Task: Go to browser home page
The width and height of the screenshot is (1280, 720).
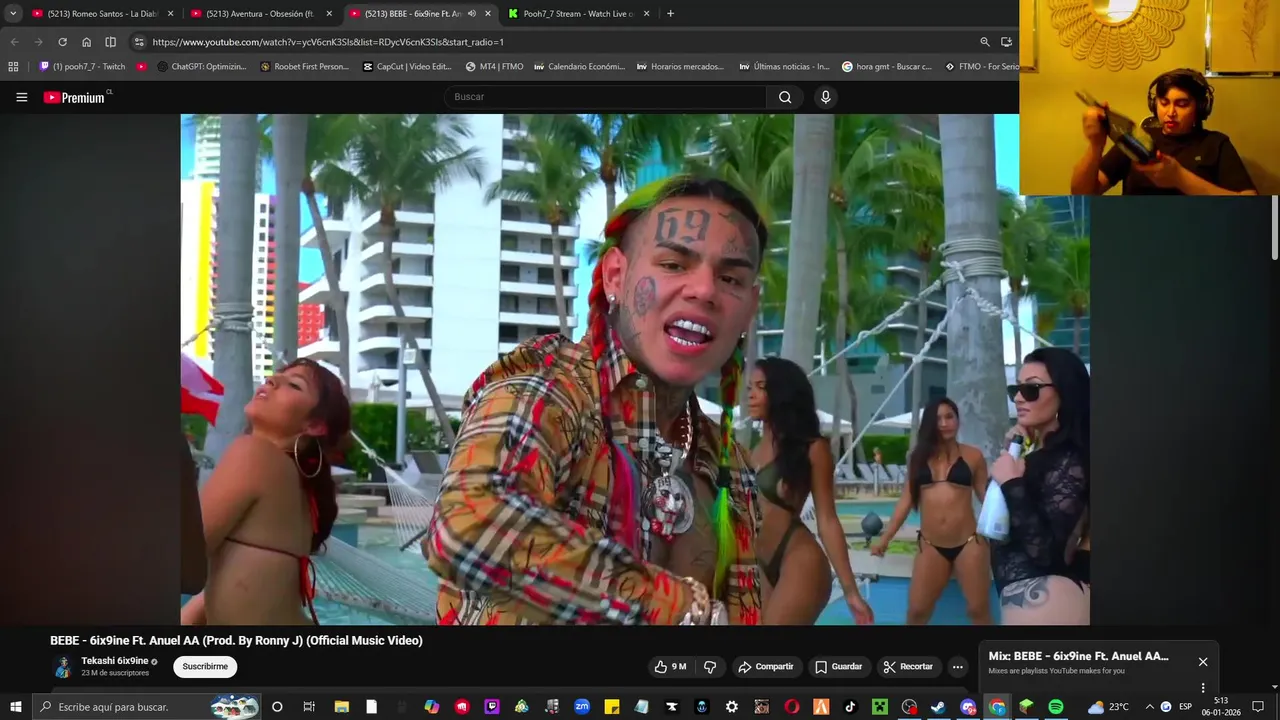Action: click(x=86, y=42)
